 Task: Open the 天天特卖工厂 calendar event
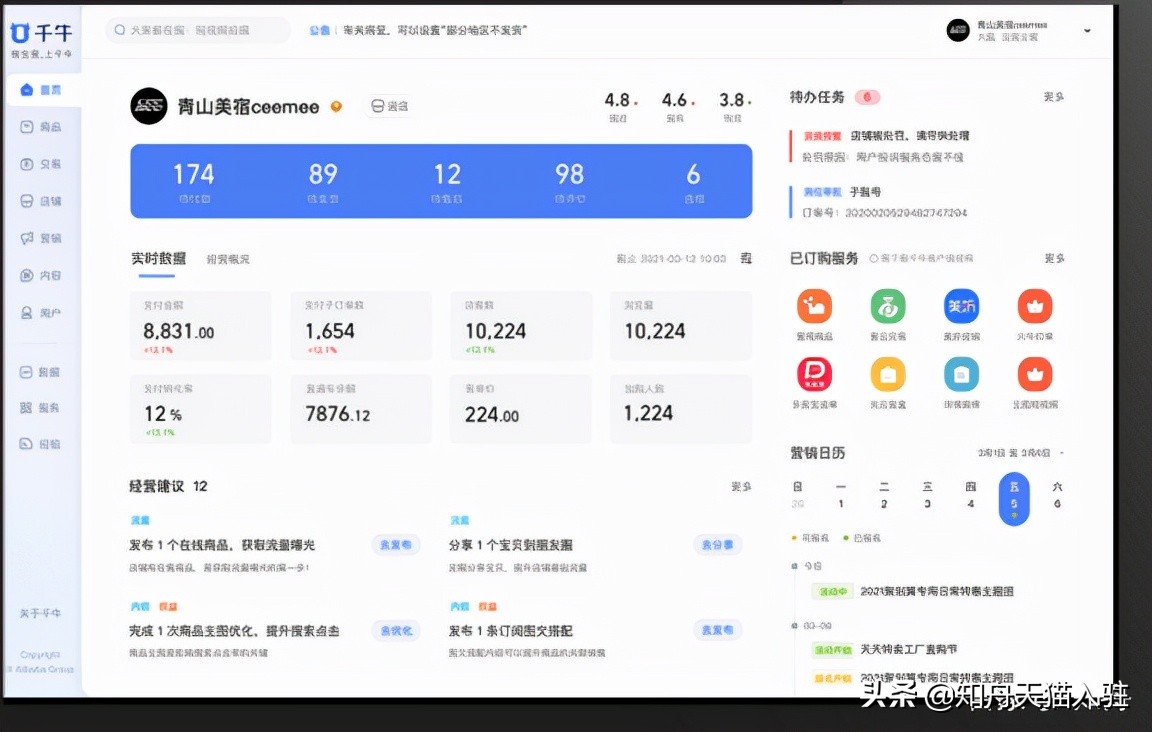(885, 650)
